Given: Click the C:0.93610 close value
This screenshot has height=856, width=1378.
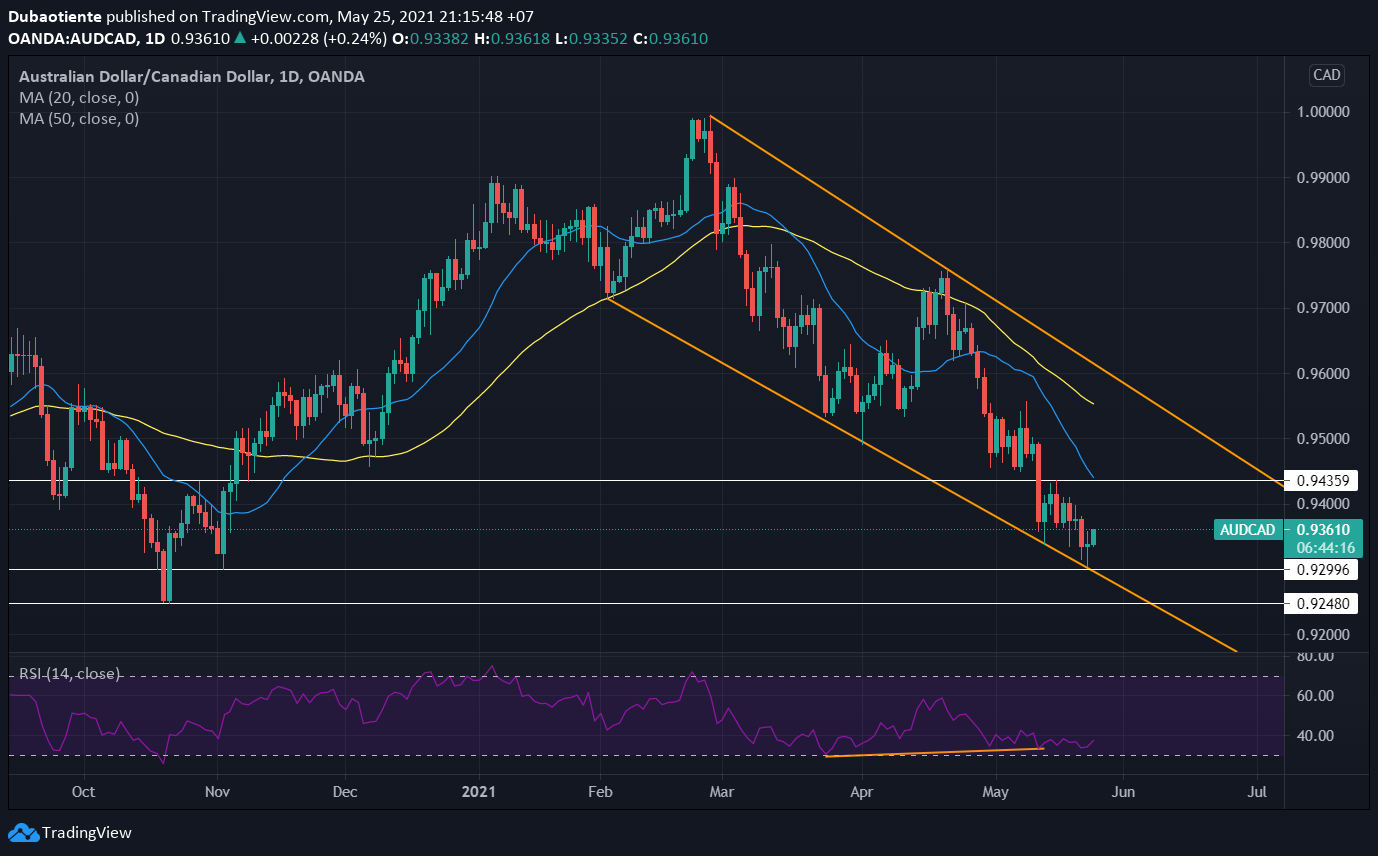Looking at the screenshot, I should [x=669, y=38].
